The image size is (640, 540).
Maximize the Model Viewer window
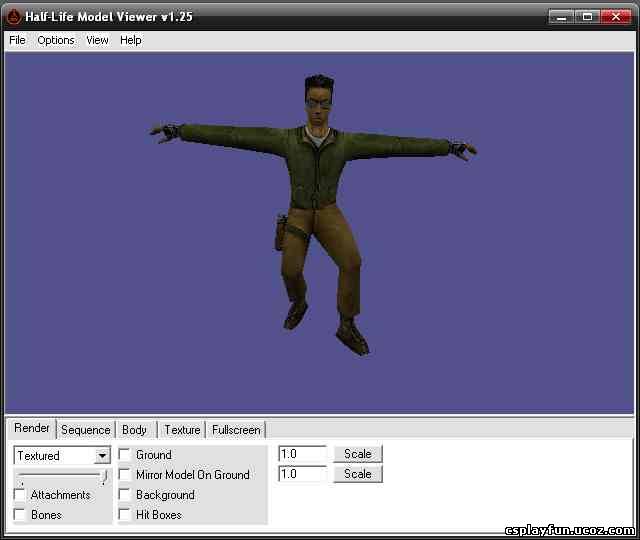[x=587, y=17]
